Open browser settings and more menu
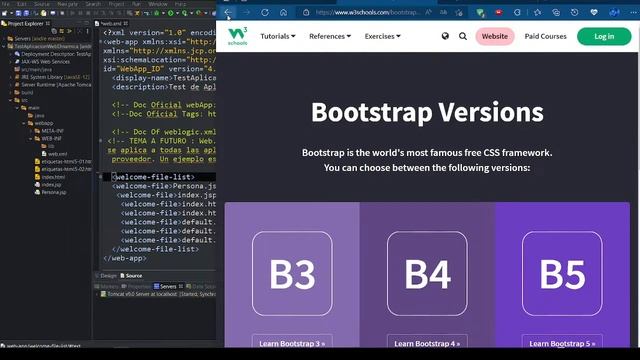 (x=633, y=12)
